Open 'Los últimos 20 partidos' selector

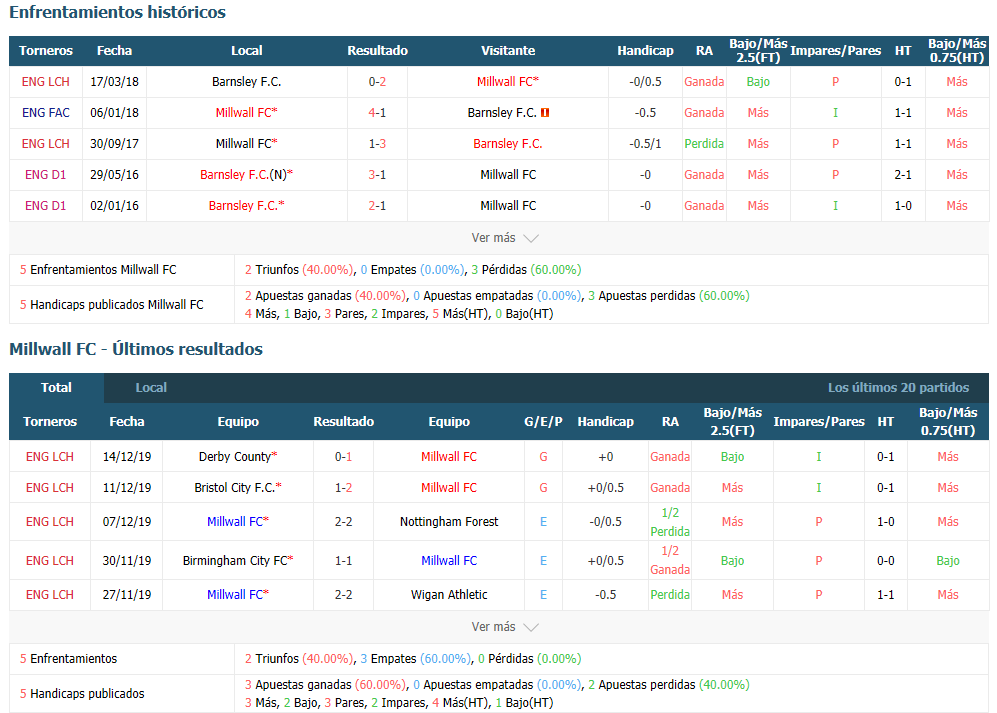pos(898,387)
